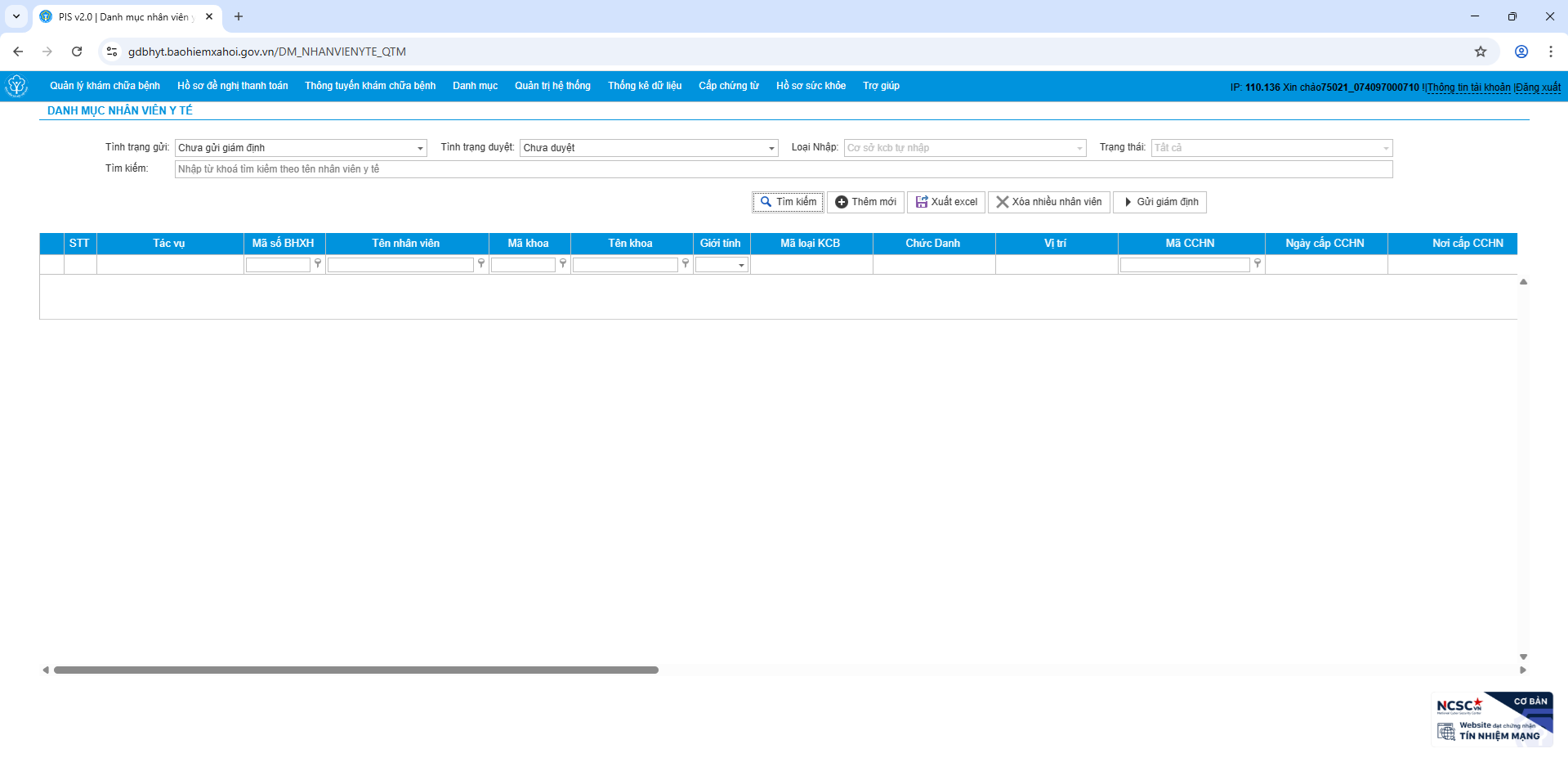
Task: Open the Chrome profile icon
Action: coord(1521,52)
